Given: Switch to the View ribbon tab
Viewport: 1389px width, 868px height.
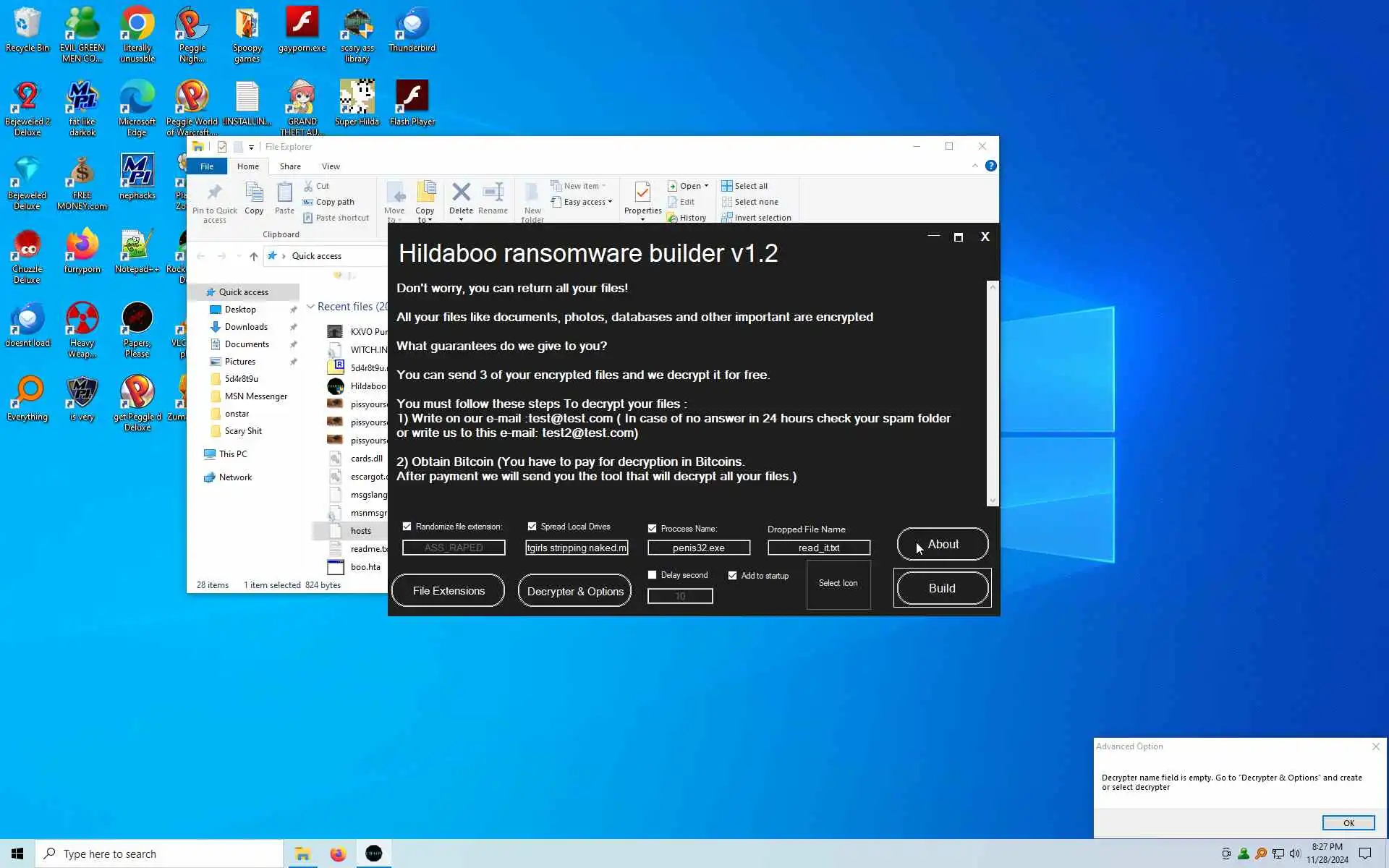Looking at the screenshot, I should (x=331, y=166).
